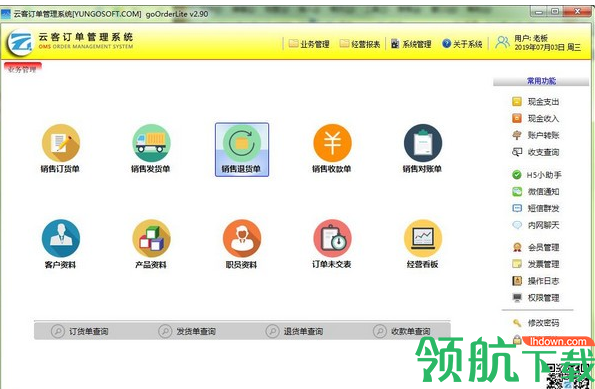Minimize the goOrderLite window
This screenshot has width=595, height=389.
pos(539,12)
